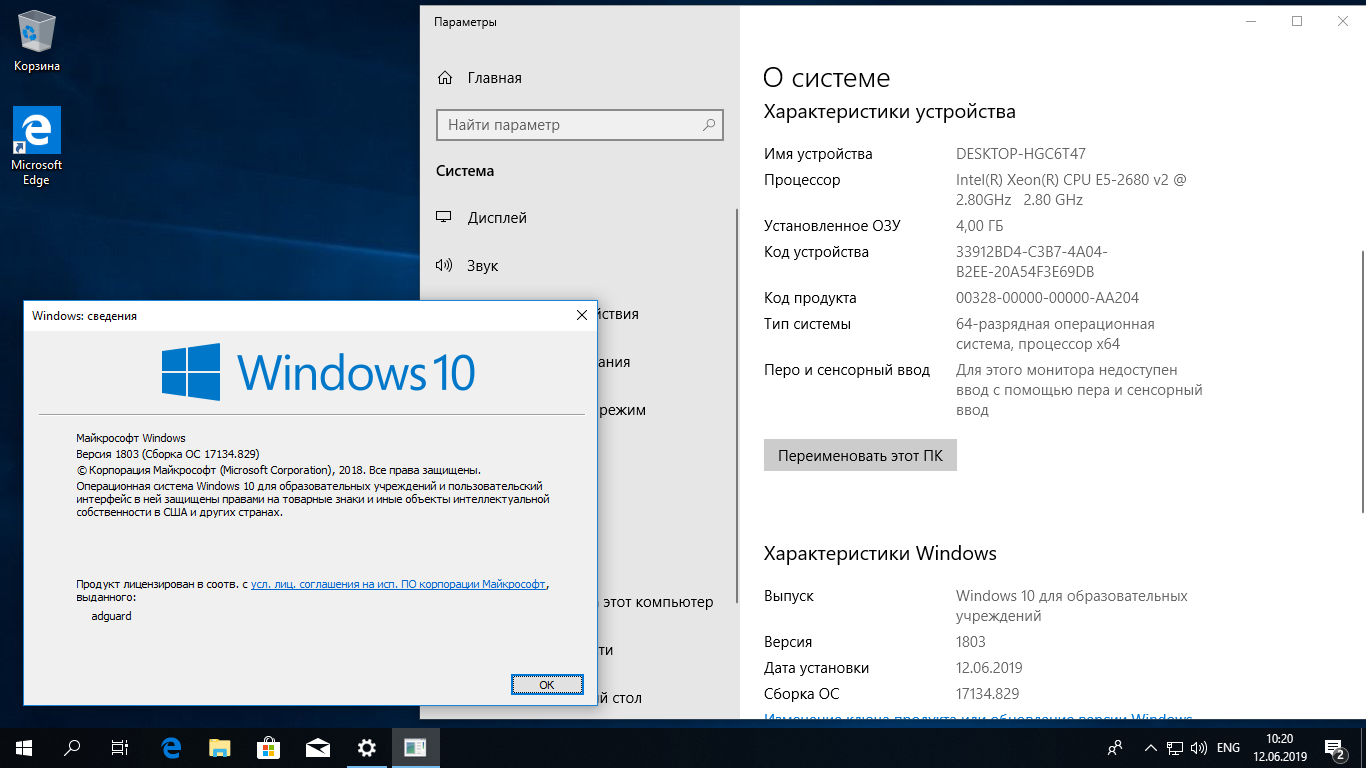Click the Windows 10 logo in dialog
1366x768 pixels.
pos(318,372)
